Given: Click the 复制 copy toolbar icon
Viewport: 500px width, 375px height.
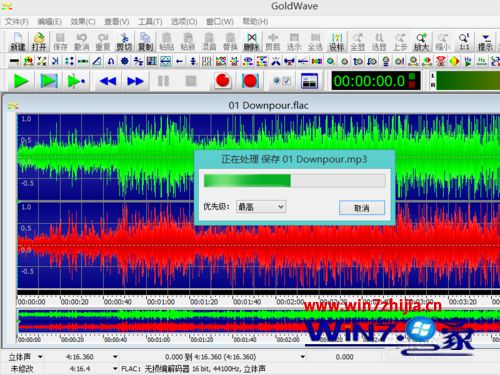Looking at the screenshot, I should pos(145,42).
